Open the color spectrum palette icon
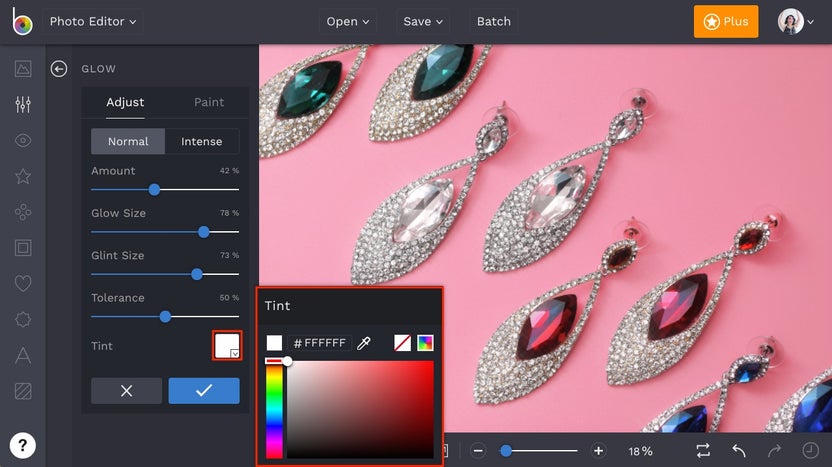Image resolution: width=832 pixels, height=467 pixels. coord(425,343)
